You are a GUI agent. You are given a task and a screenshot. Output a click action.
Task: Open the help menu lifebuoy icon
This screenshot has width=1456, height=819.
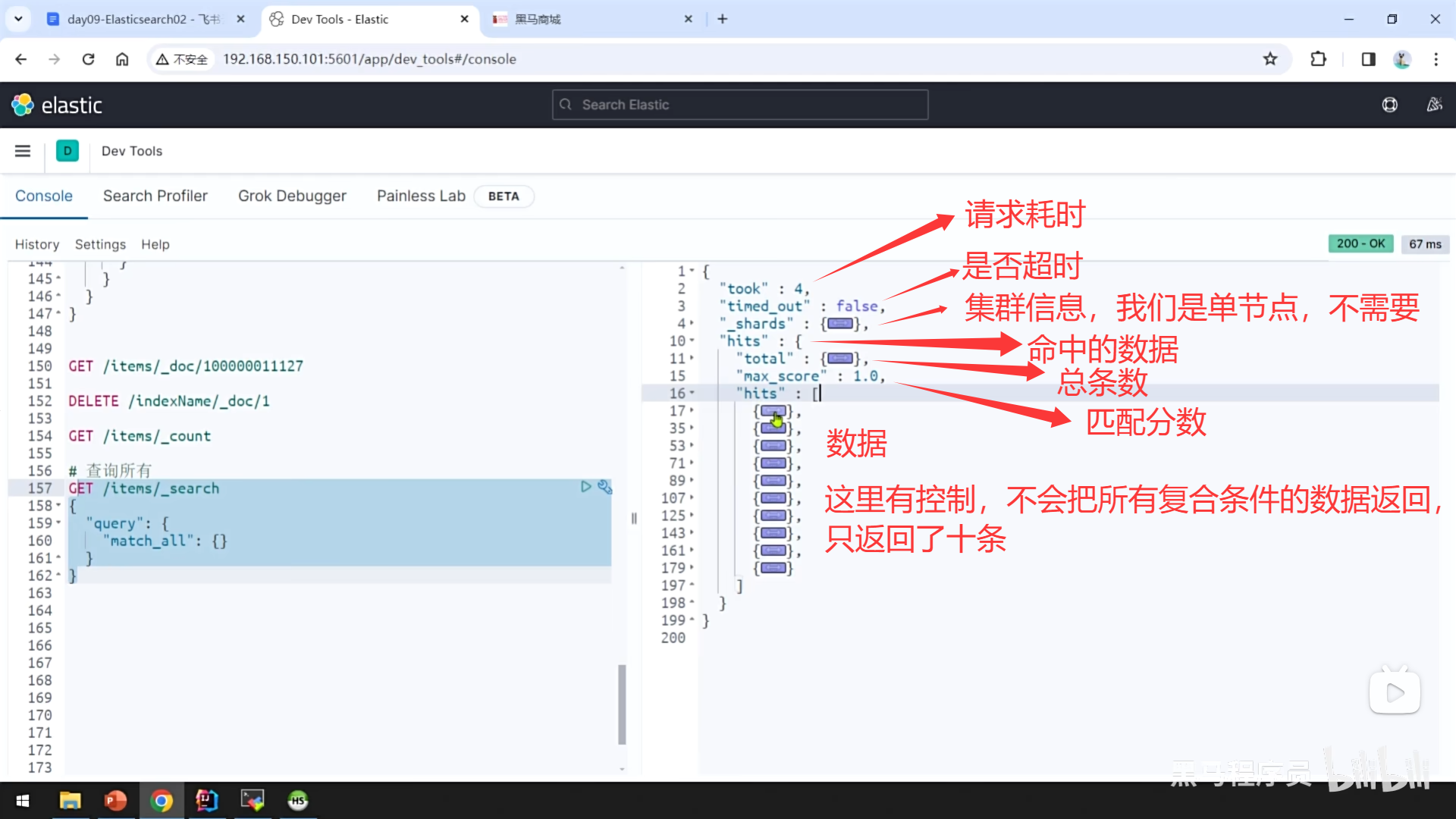pos(1389,105)
